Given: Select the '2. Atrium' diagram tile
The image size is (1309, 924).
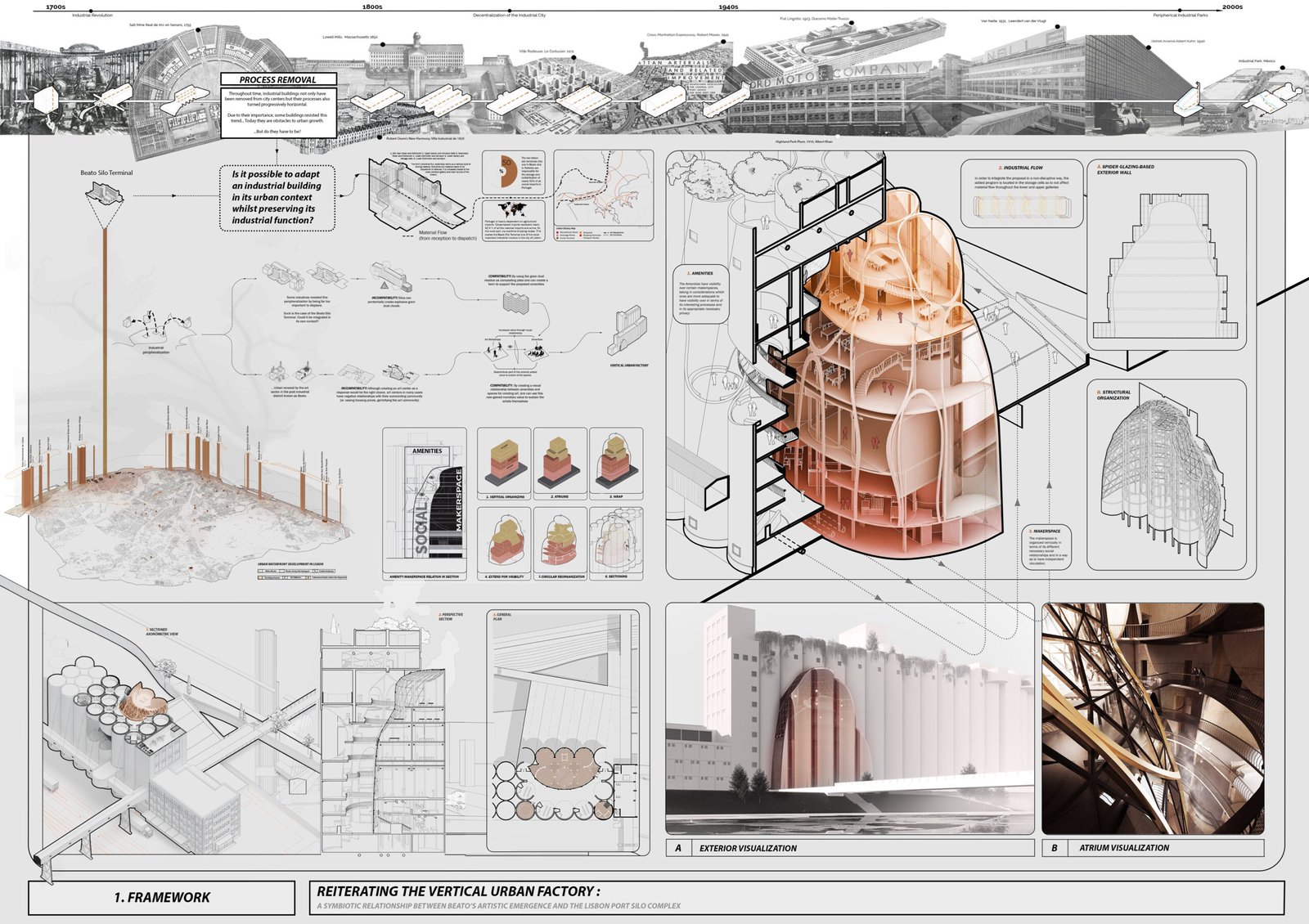Looking at the screenshot, I should [560, 464].
